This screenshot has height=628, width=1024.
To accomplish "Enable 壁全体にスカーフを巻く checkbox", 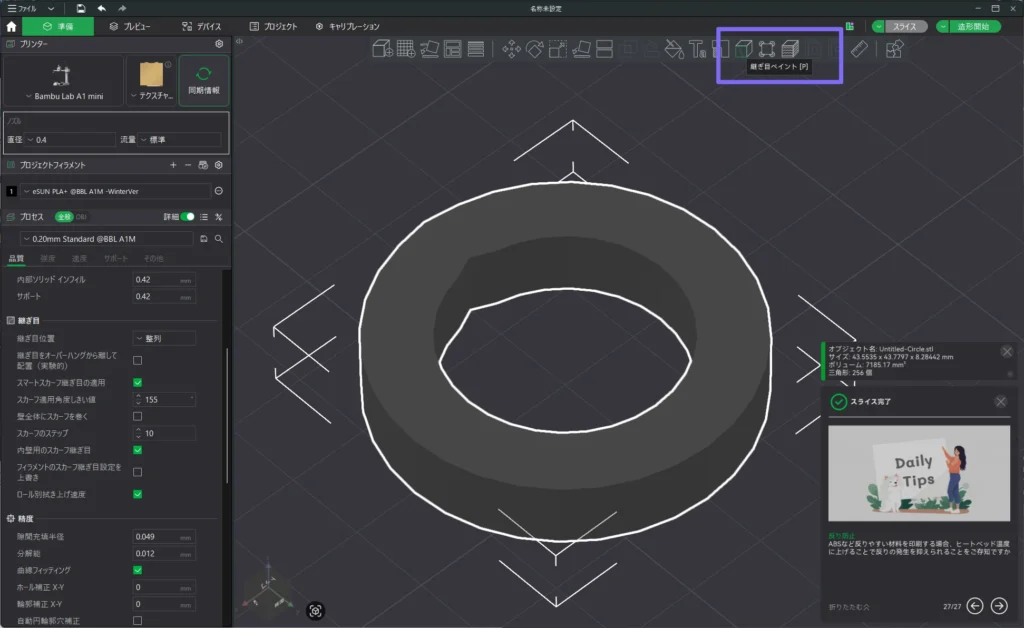I will click(138, 416).
